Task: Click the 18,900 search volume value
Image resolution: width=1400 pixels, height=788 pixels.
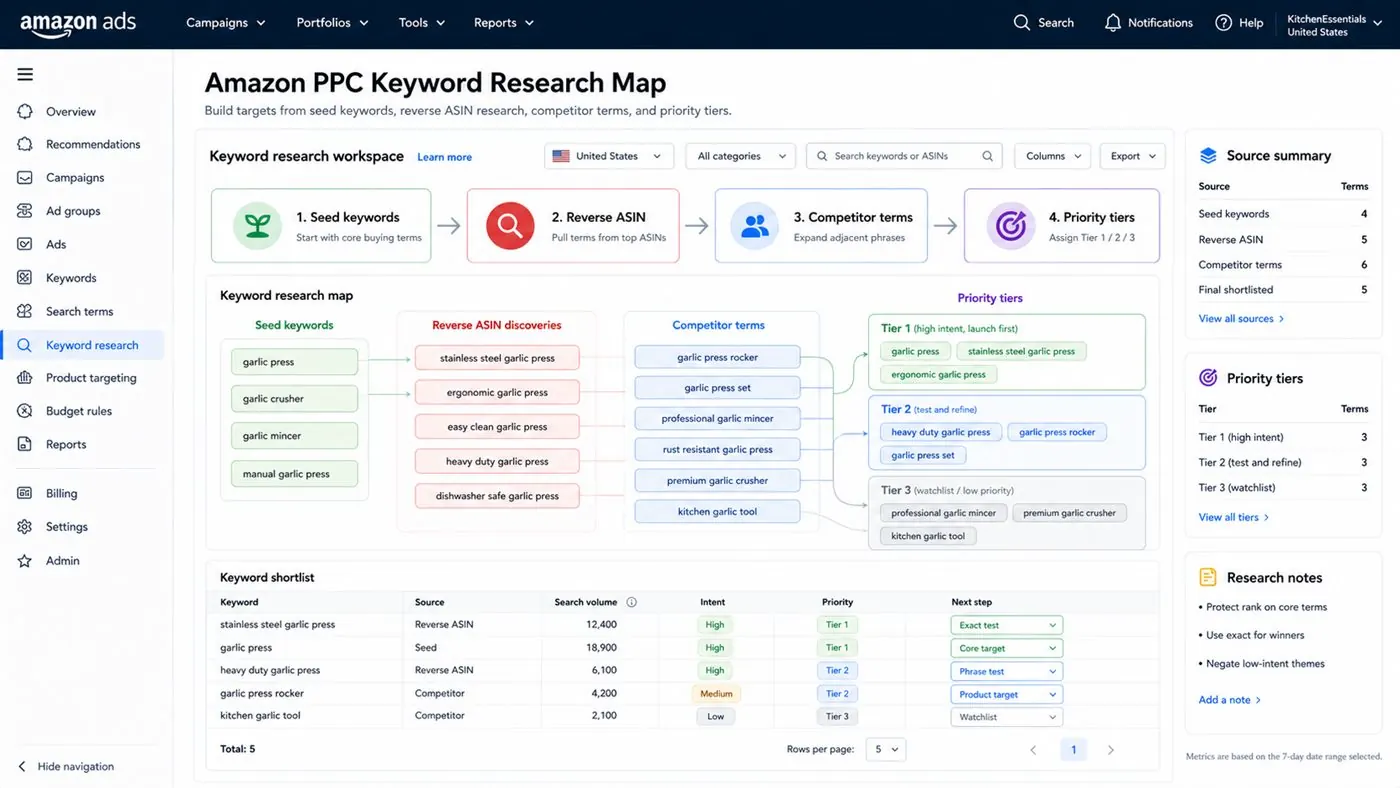Action: 601,648
